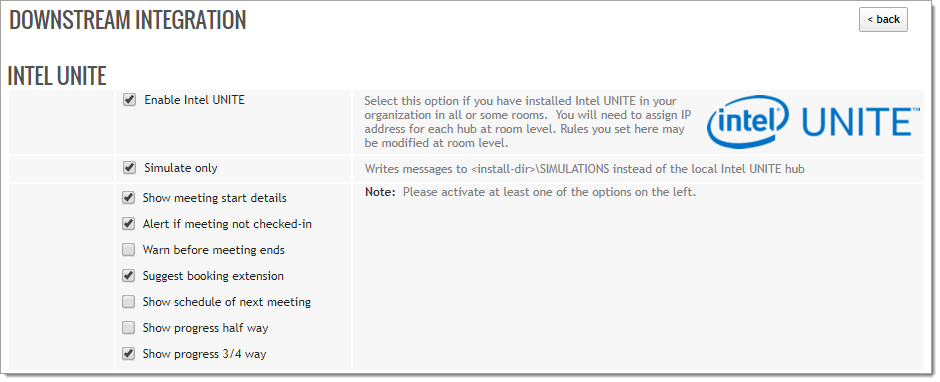Click the 'Please activate at least one' sentence
The width and height of the screenshot is (940, 382).
[x=549, y=192]
